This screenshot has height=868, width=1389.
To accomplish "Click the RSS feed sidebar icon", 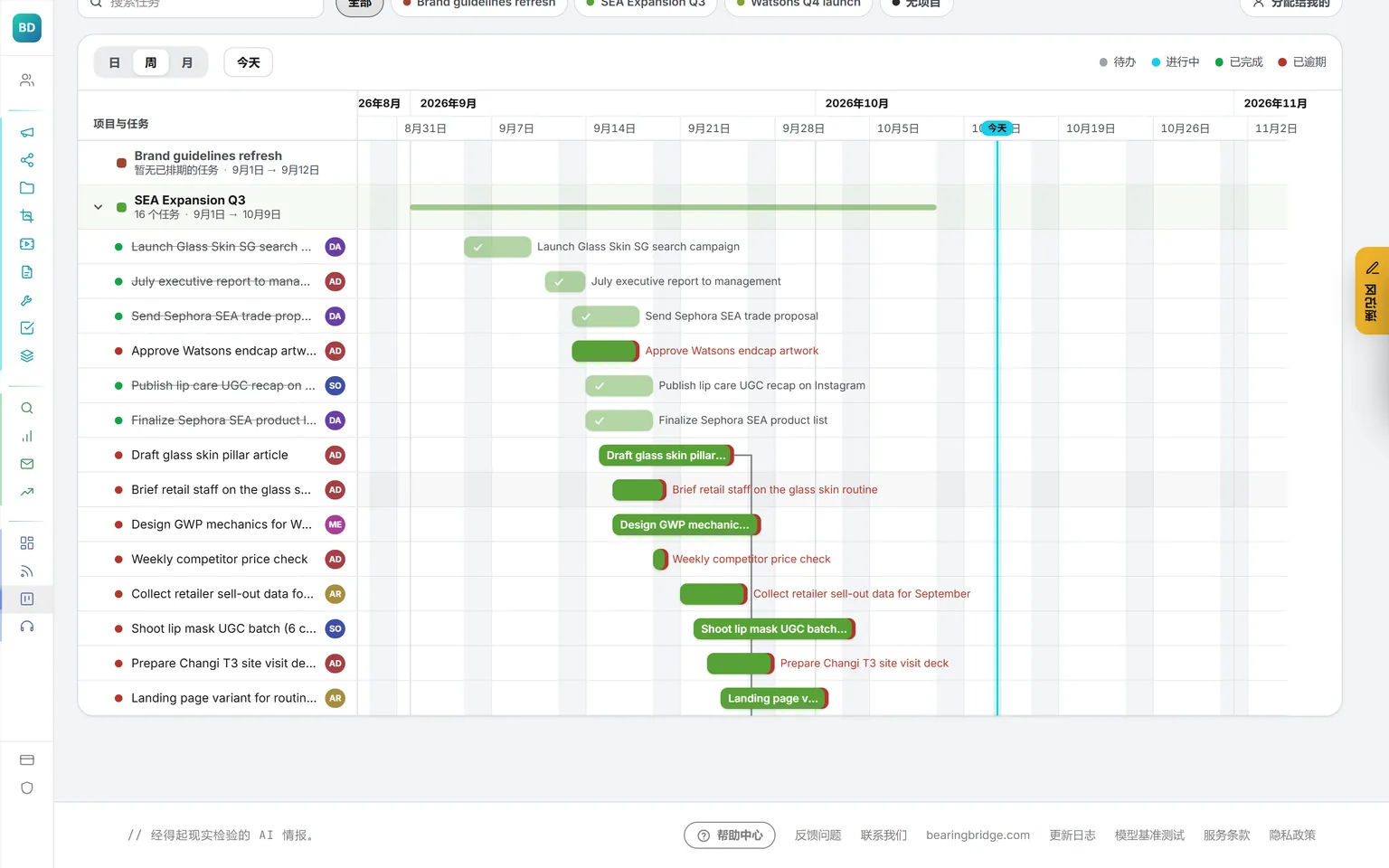I will [27, 571].
